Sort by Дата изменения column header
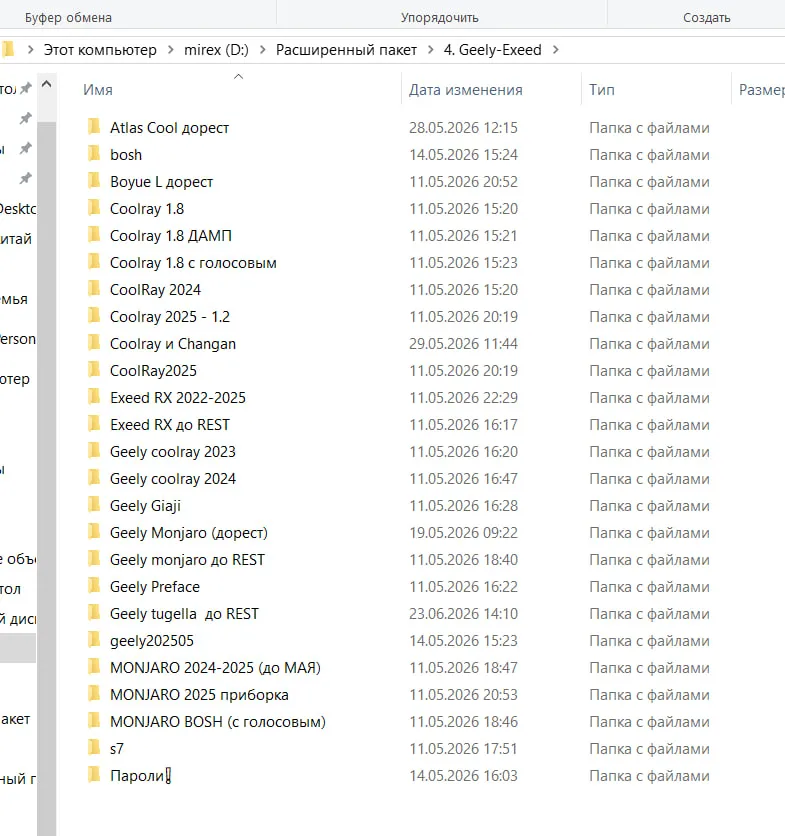785x836 pixels. 466,90
